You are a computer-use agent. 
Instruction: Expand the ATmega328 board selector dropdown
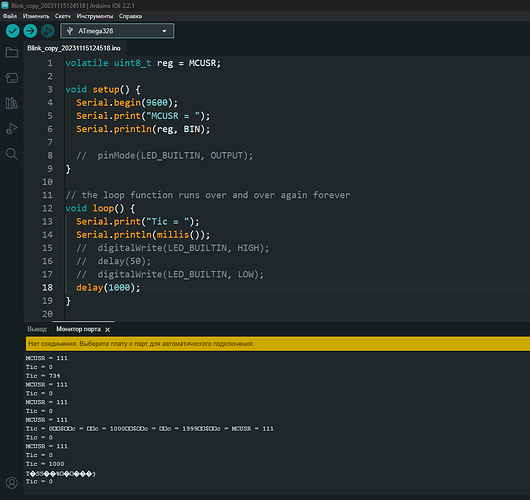117,31
